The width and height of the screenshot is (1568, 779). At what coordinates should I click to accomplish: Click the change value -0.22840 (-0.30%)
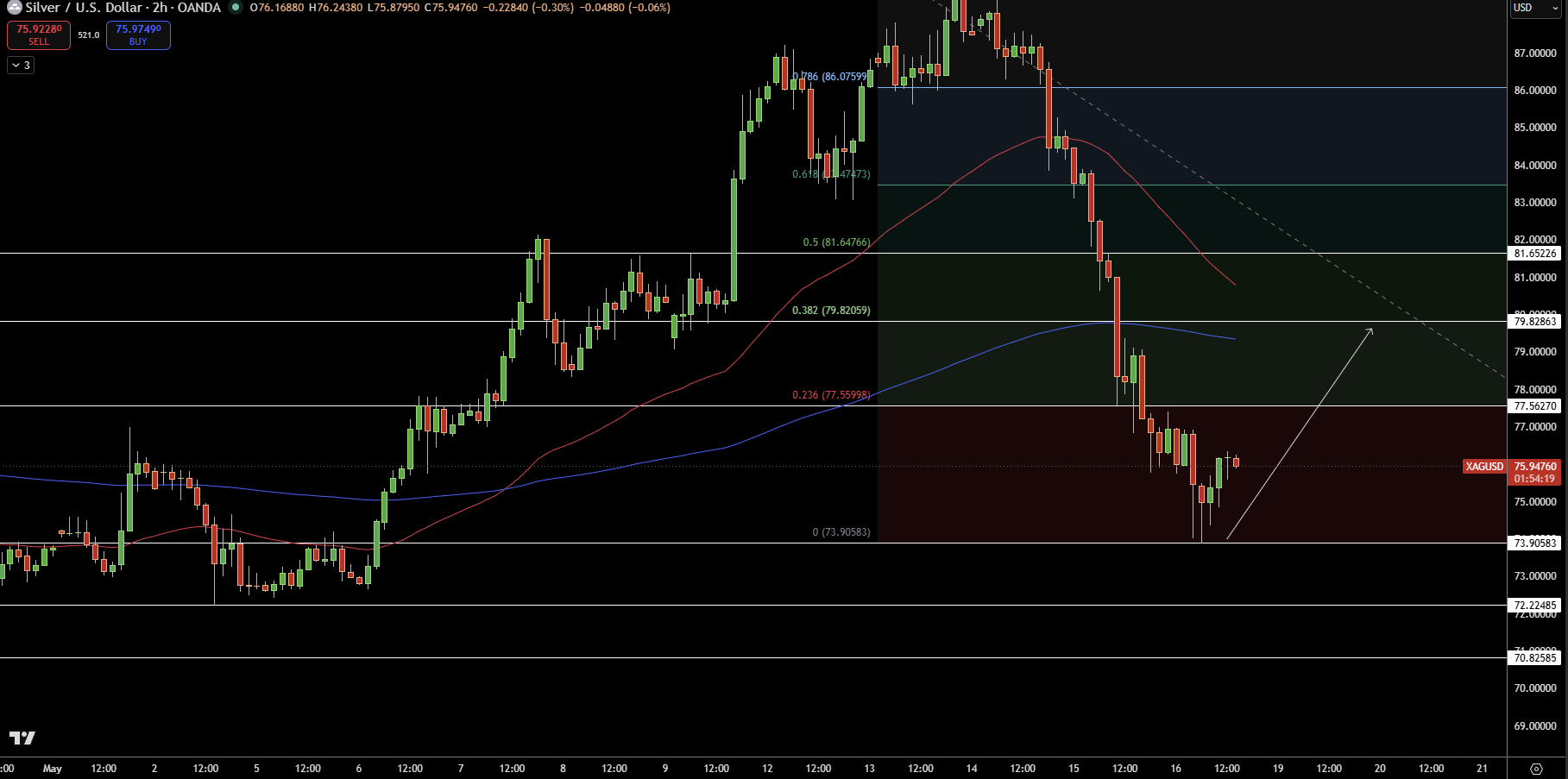pos(527,8)
